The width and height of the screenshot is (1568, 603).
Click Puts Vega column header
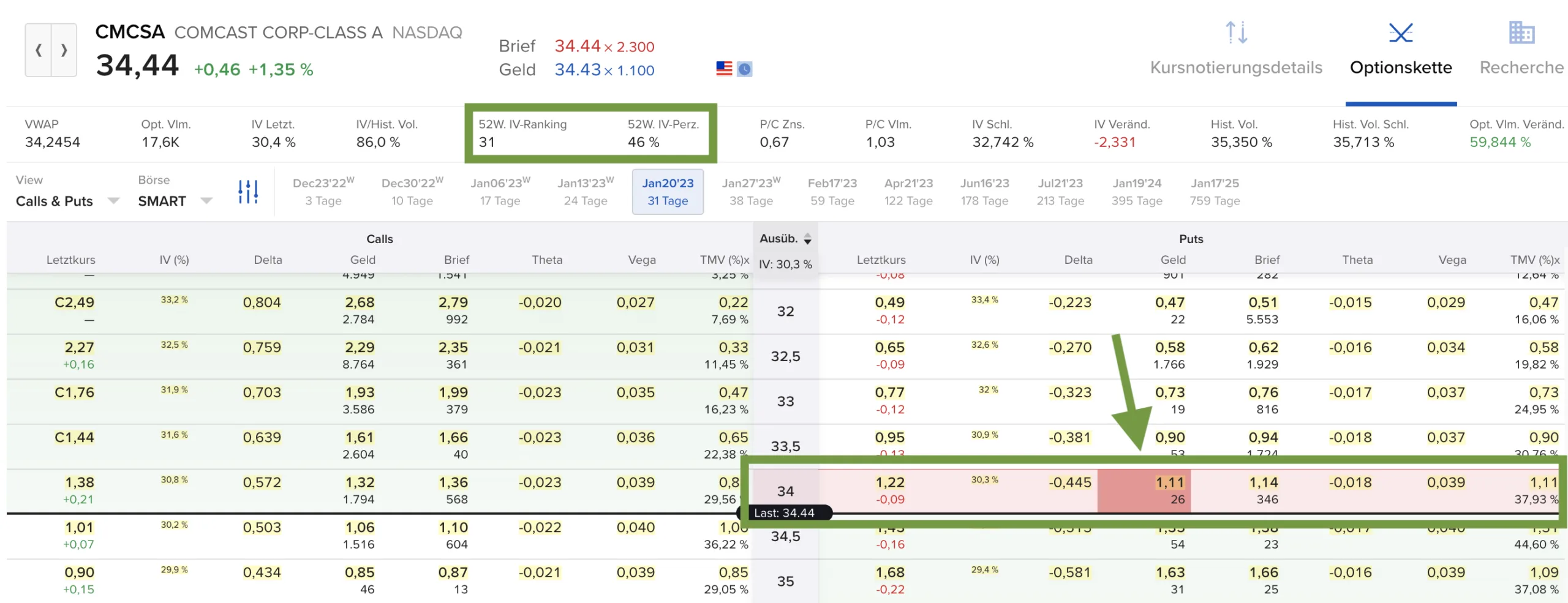click(x=1452, y=260)
